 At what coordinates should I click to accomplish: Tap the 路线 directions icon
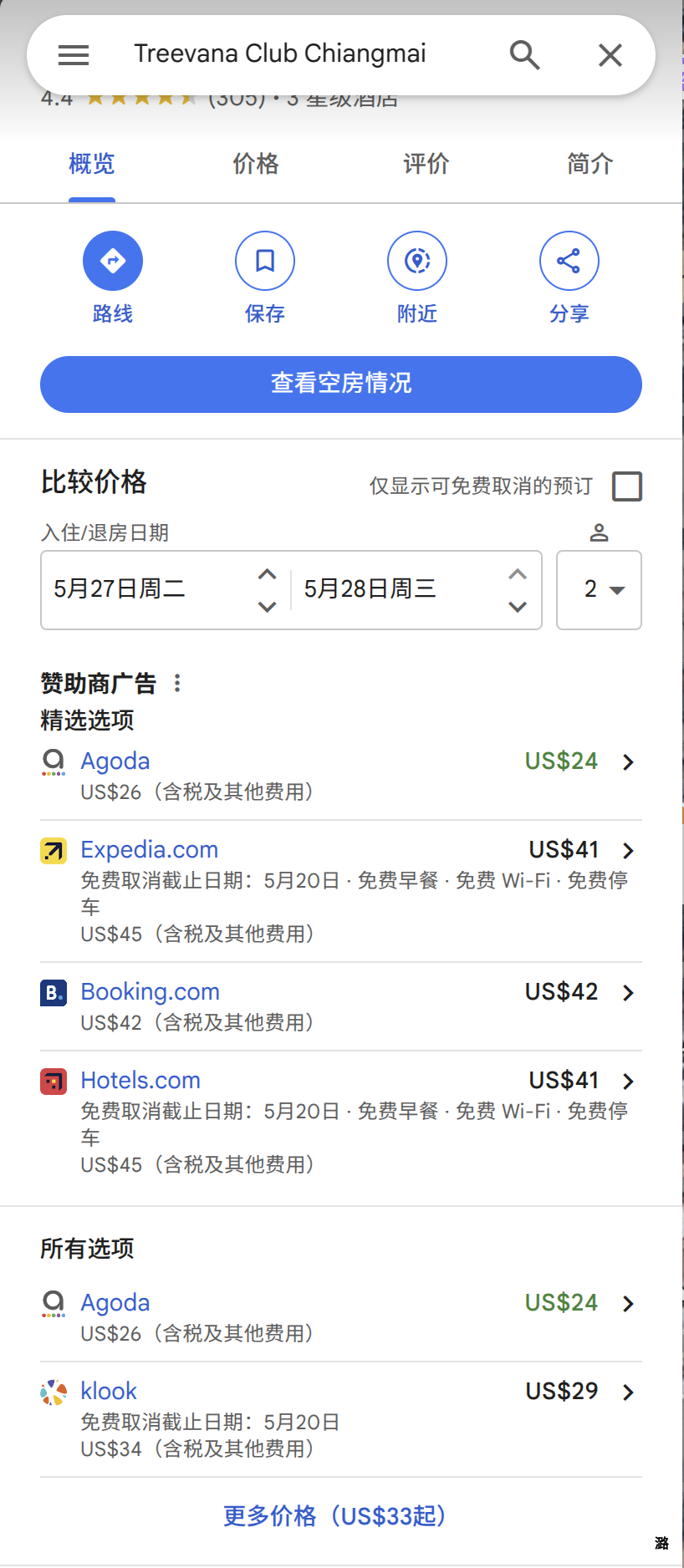113,261
